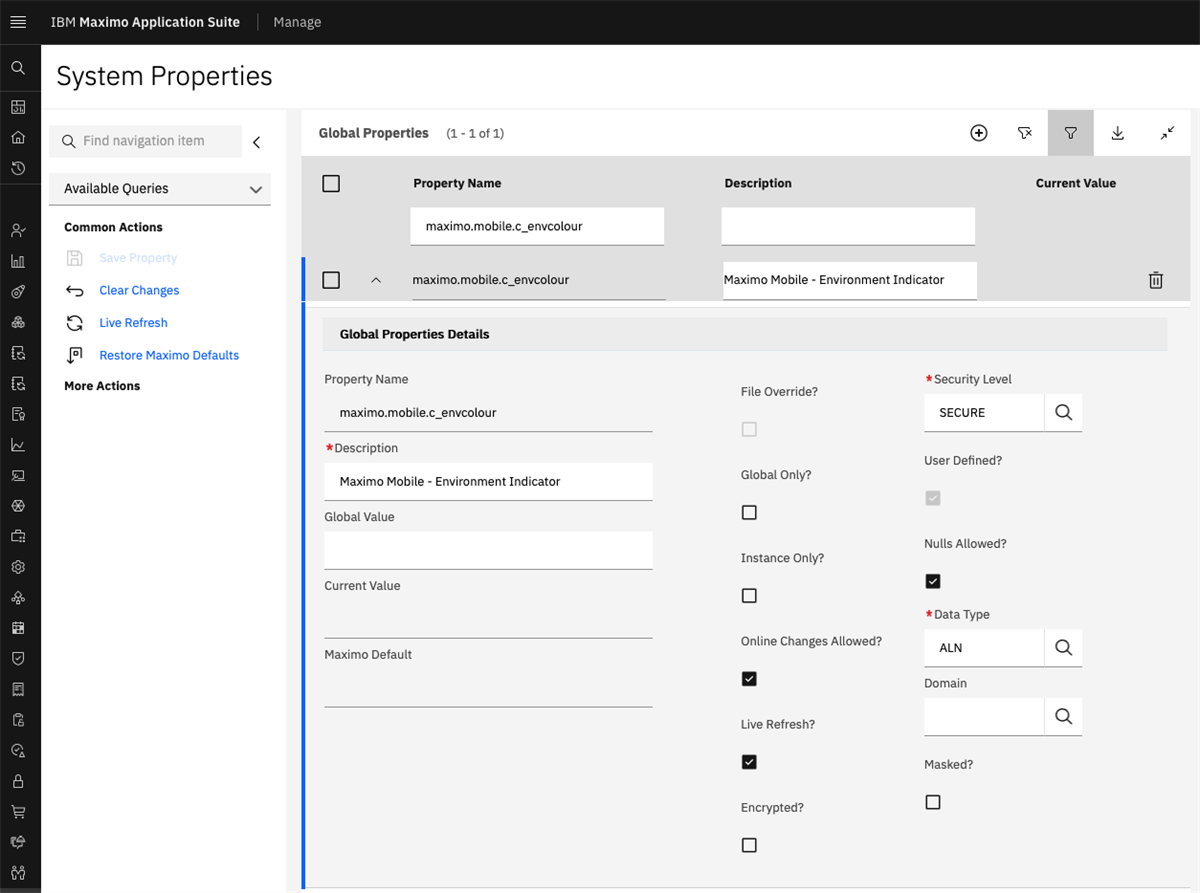Click the Global Properties Details section heading
The image size is (1200, 893).
tap(415, 334)
